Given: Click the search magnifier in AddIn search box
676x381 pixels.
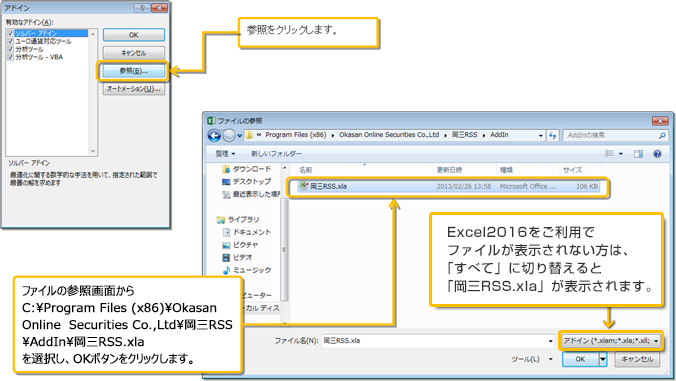Looking at the screenshot, I should [x=662, y=135].
